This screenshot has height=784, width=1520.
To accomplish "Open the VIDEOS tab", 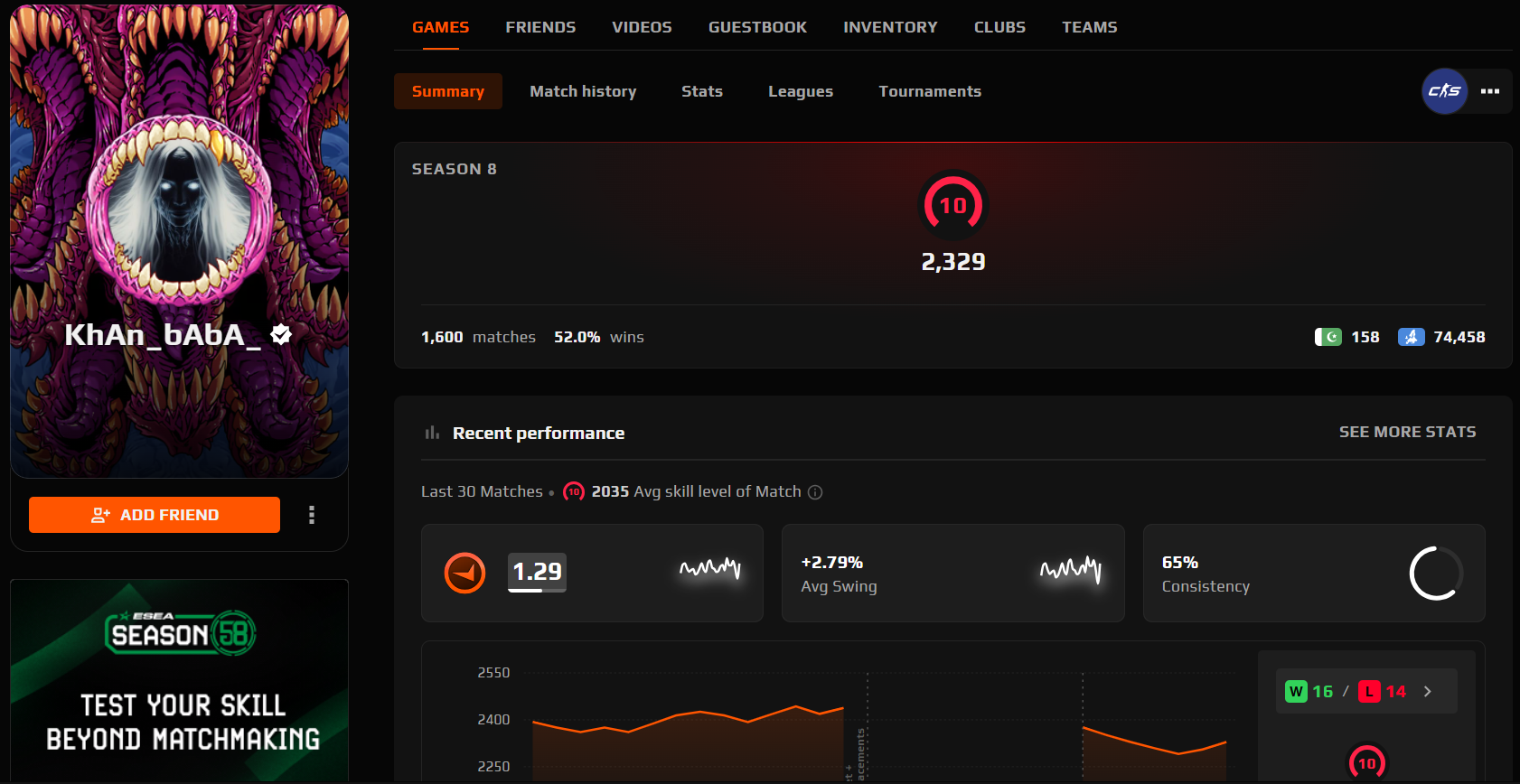I will pyautogui.click(x=642, y=27).
